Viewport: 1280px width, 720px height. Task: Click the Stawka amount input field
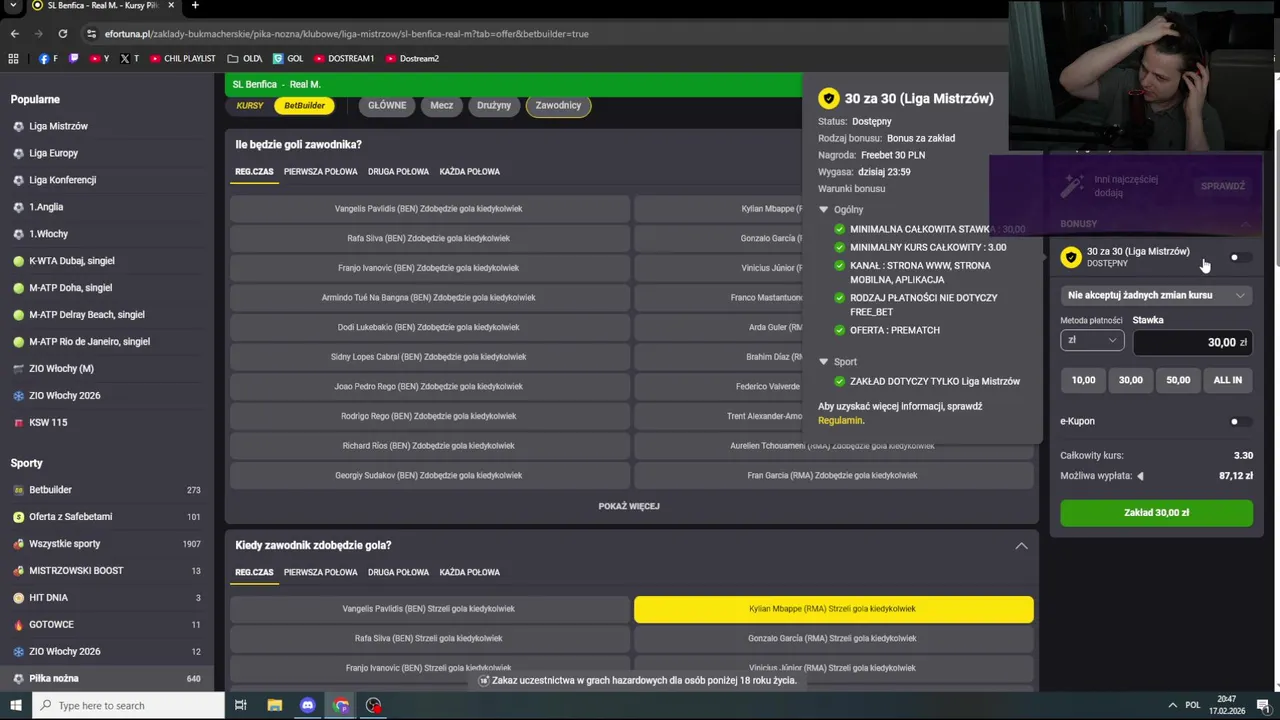(1193, 342)
